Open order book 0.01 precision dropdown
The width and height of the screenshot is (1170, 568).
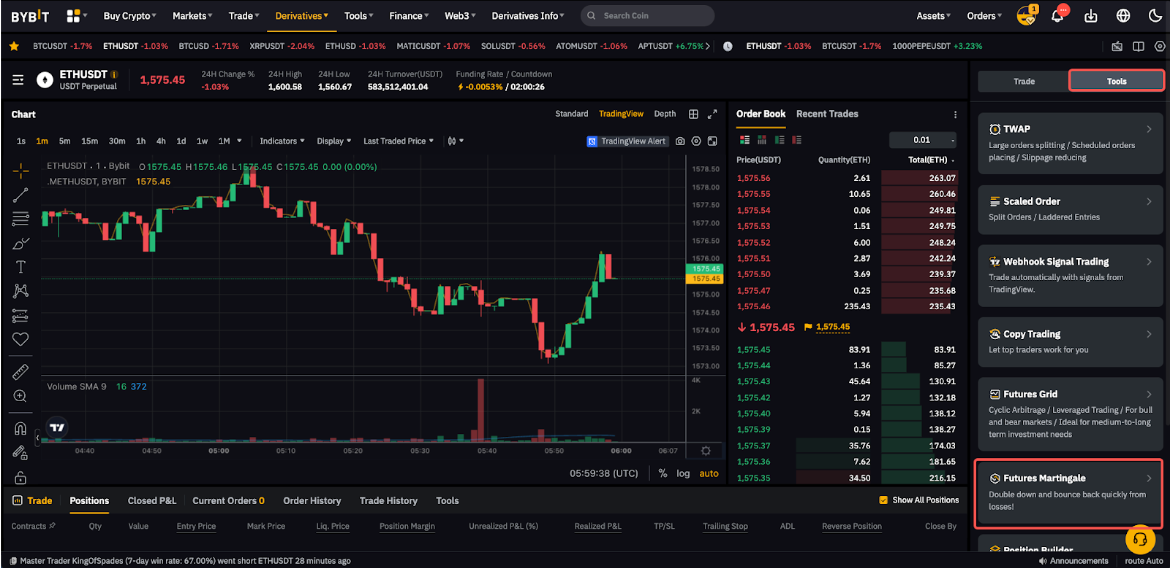point(922,140)
